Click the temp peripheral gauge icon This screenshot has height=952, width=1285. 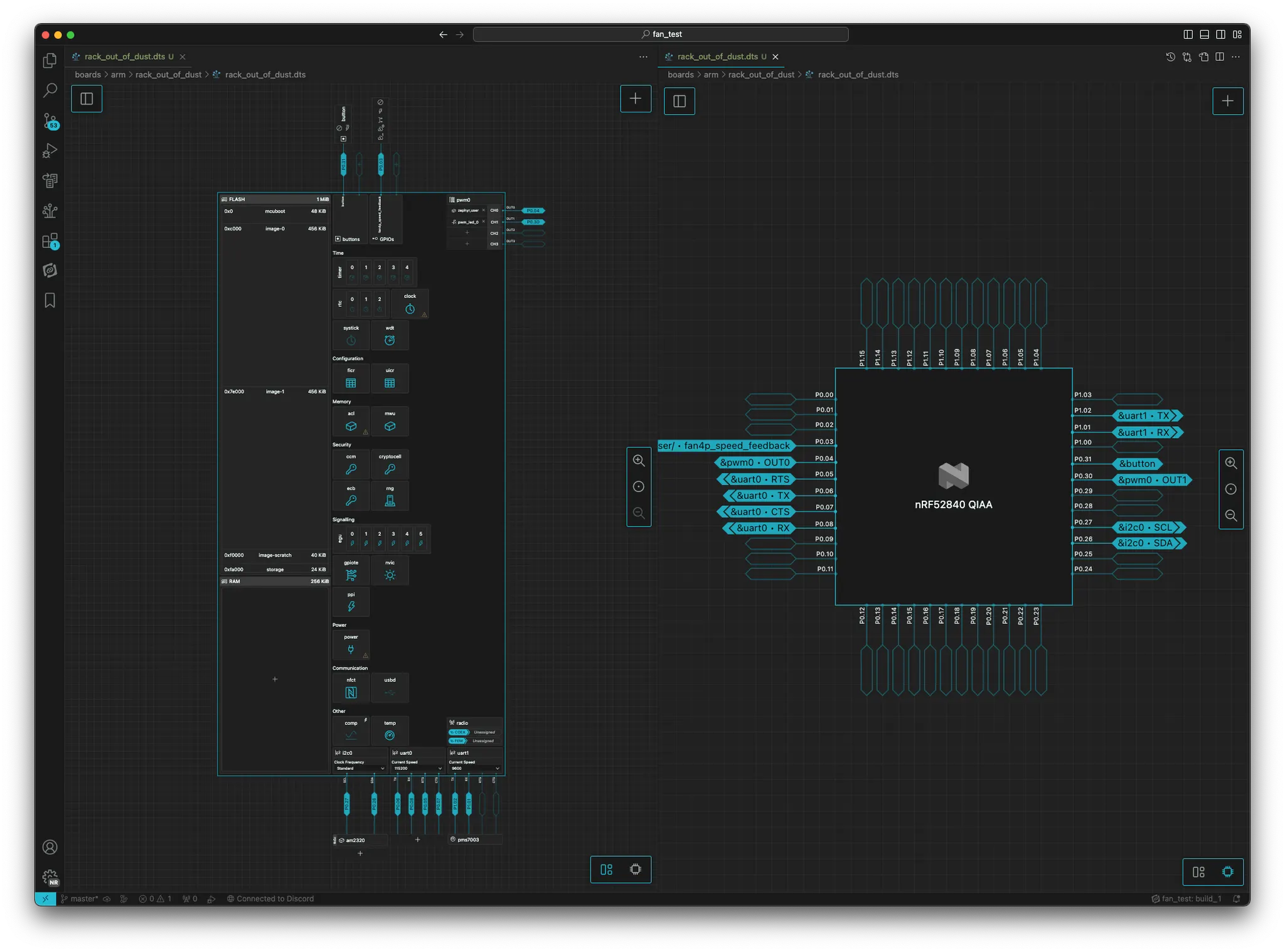tap(390, 735)
